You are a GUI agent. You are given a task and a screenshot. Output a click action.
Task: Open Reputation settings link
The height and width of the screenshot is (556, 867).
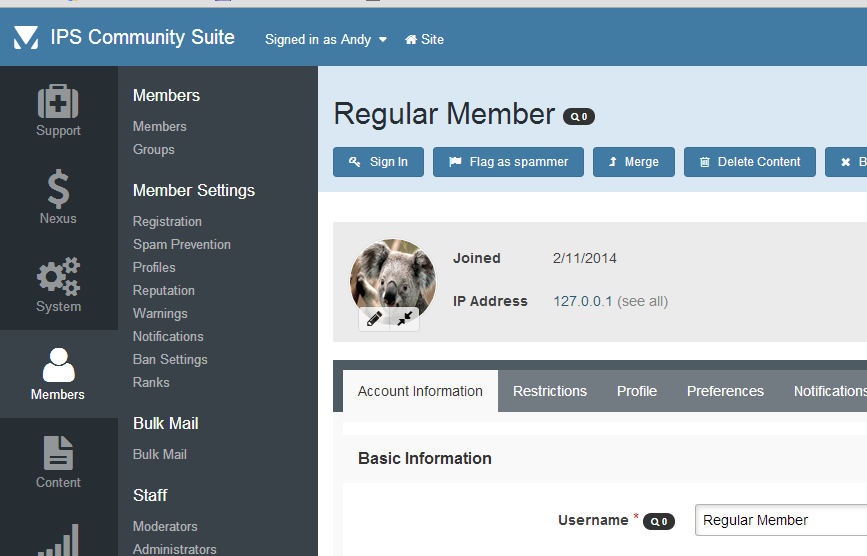click(164, 291)
